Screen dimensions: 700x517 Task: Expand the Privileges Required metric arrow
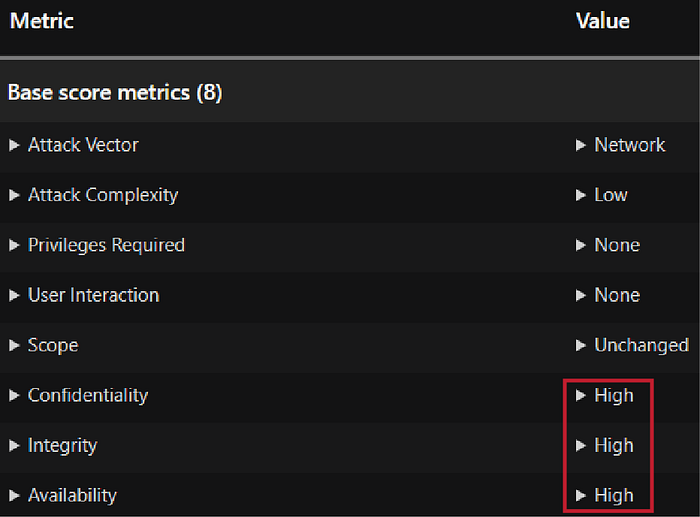[14, 245]
